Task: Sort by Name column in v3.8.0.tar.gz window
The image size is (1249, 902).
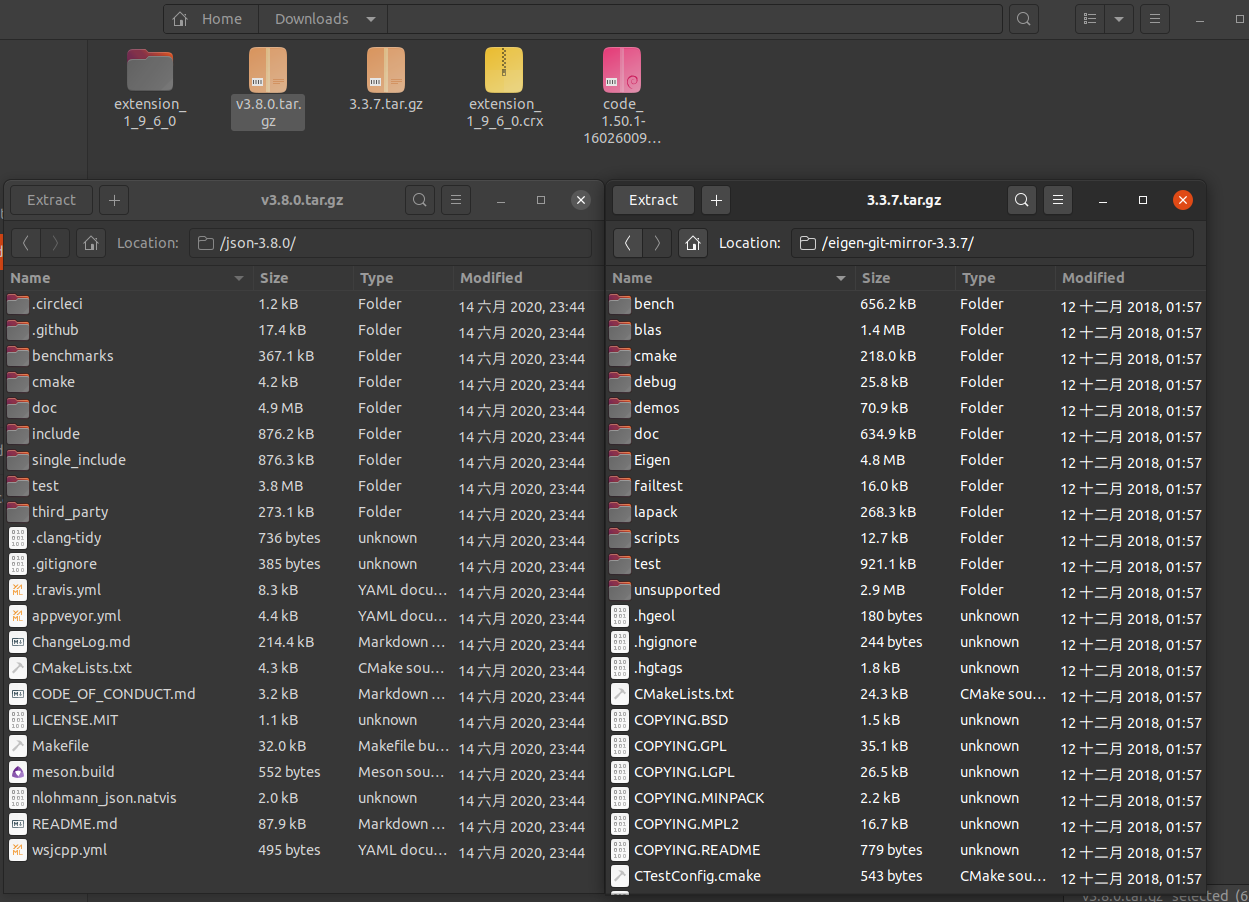Action: [129, 278]
